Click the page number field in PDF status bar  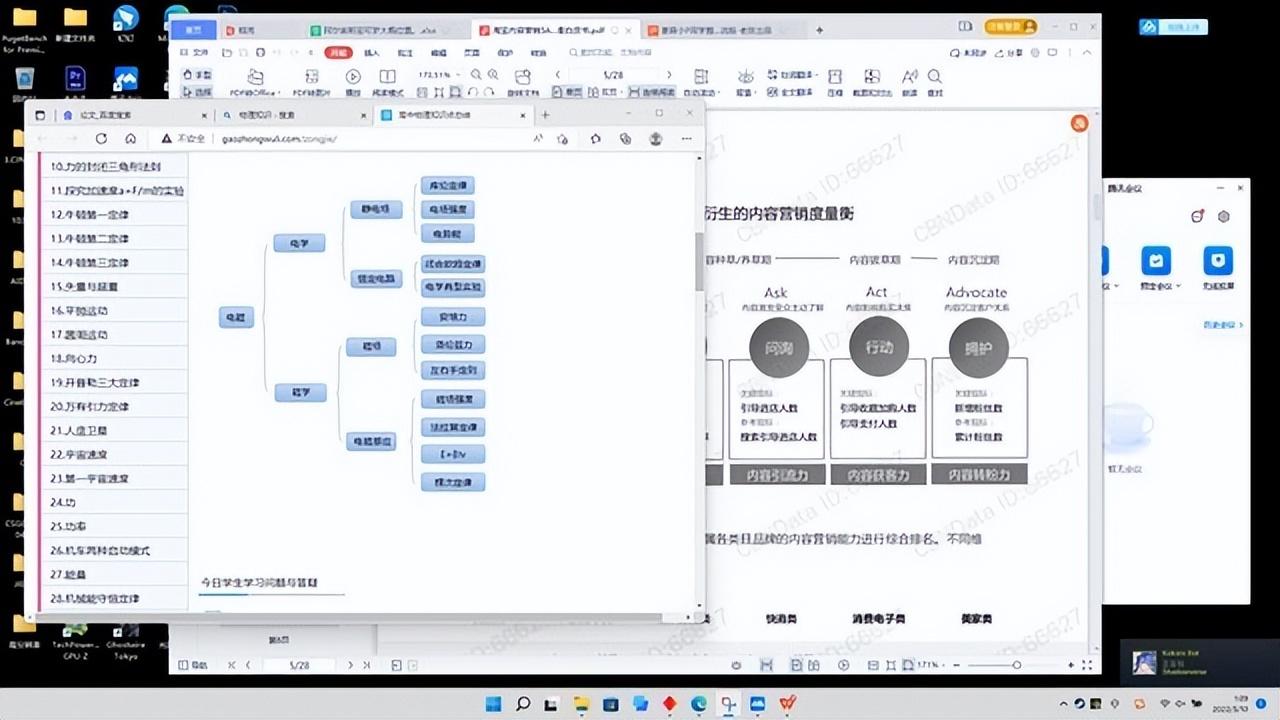tap(299, 665)
